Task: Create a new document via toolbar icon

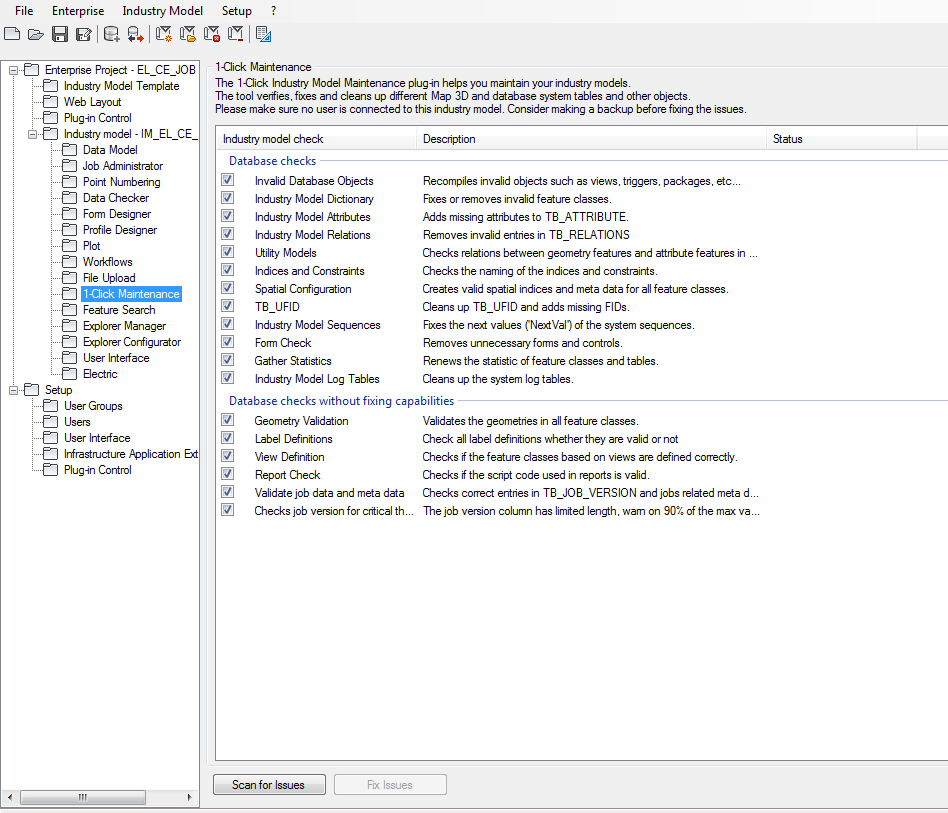Action: (11, 33)
